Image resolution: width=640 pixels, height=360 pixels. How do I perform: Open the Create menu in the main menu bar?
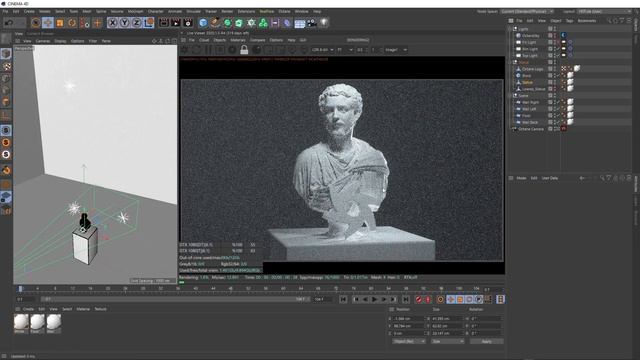29,11
